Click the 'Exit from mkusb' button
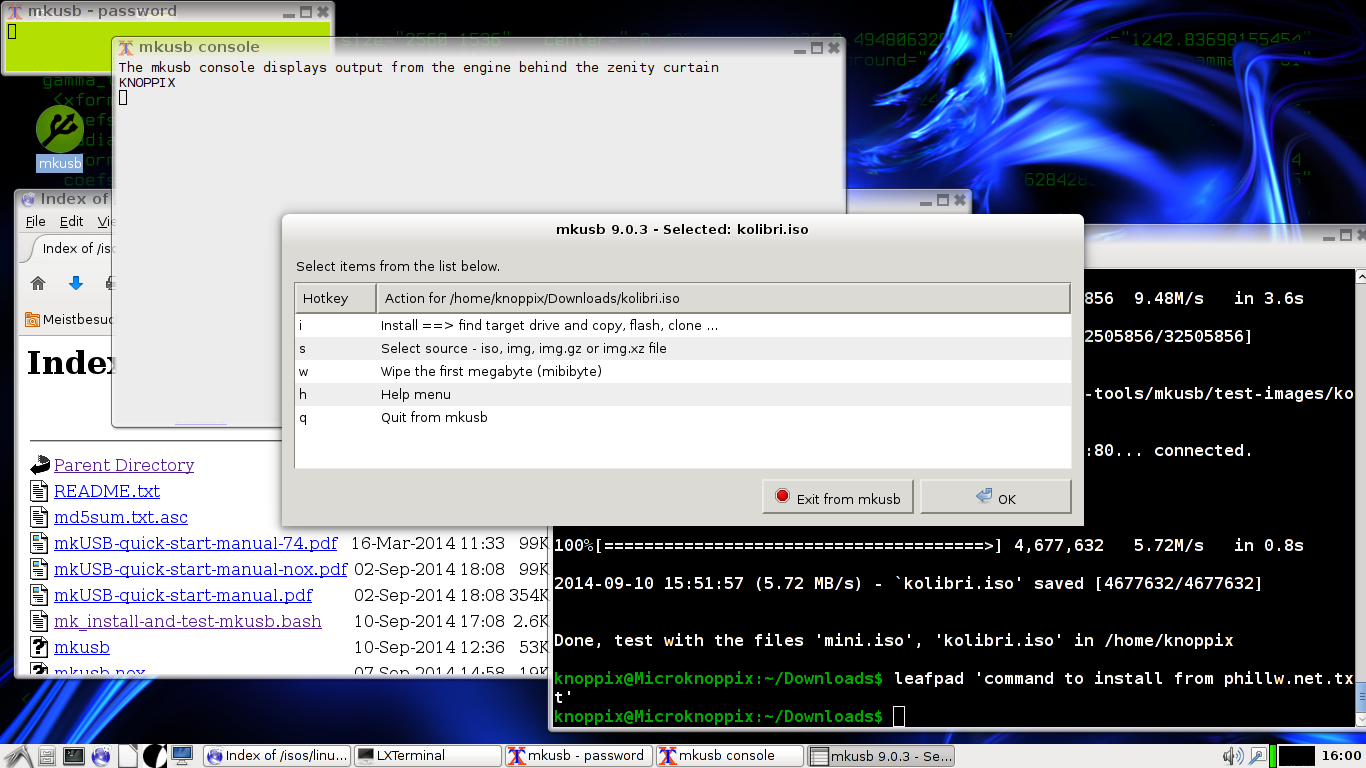 point(838,497)
